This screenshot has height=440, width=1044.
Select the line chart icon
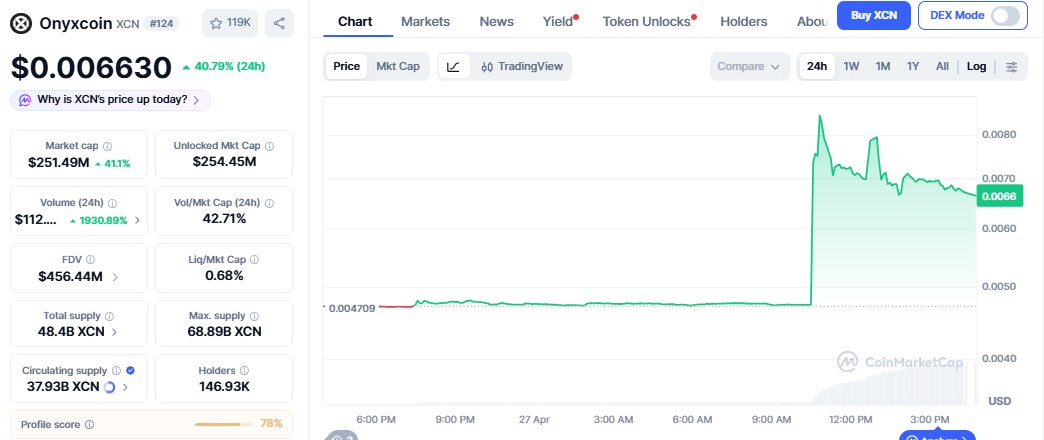(x=453, y=67)
